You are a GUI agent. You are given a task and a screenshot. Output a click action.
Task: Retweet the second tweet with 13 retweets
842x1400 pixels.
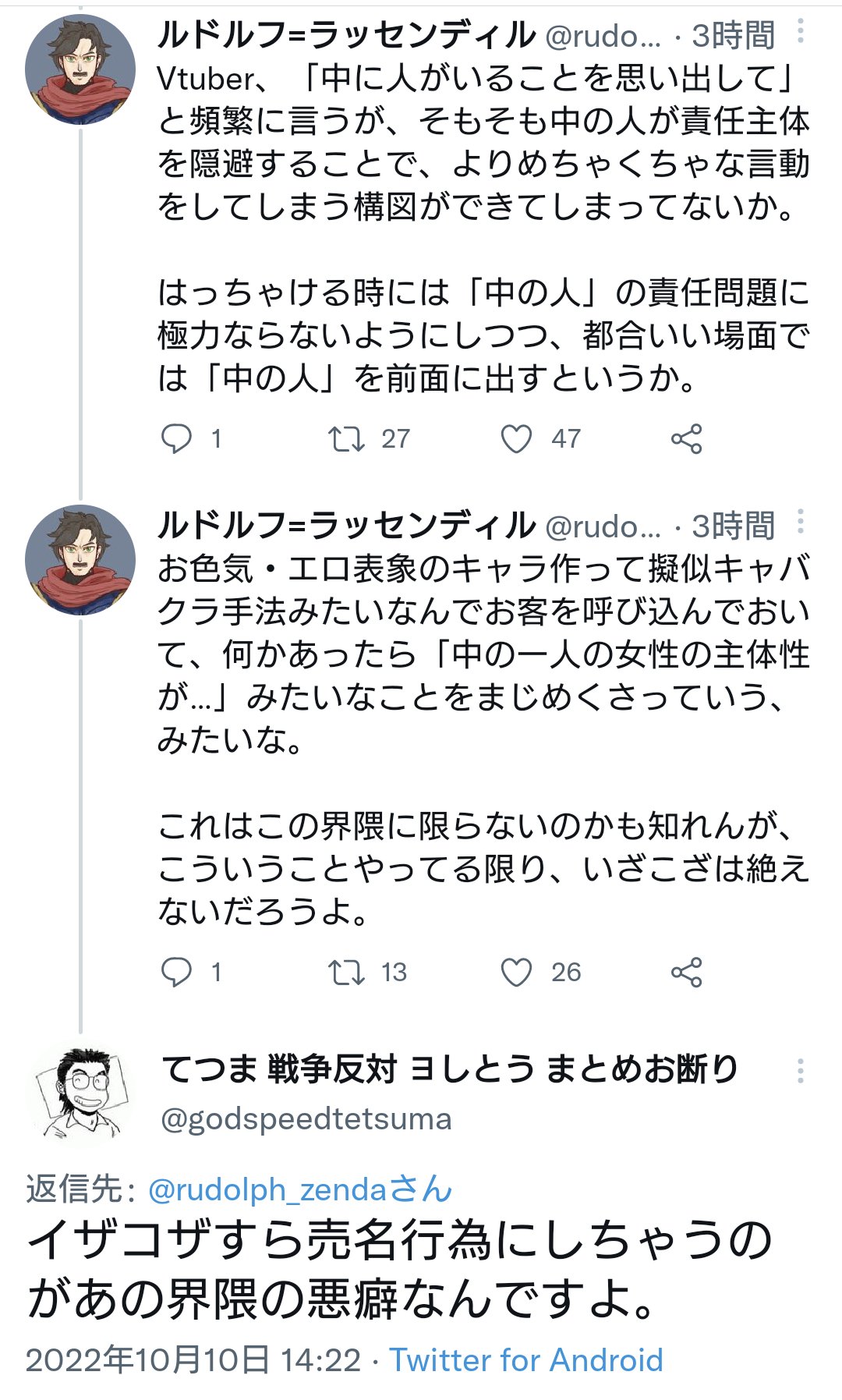click(346, 972)
